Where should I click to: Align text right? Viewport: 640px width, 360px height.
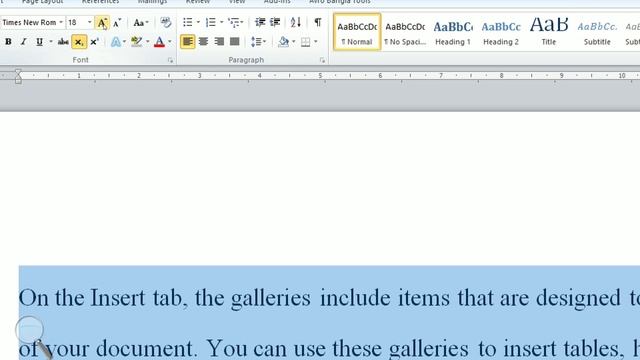219,42
